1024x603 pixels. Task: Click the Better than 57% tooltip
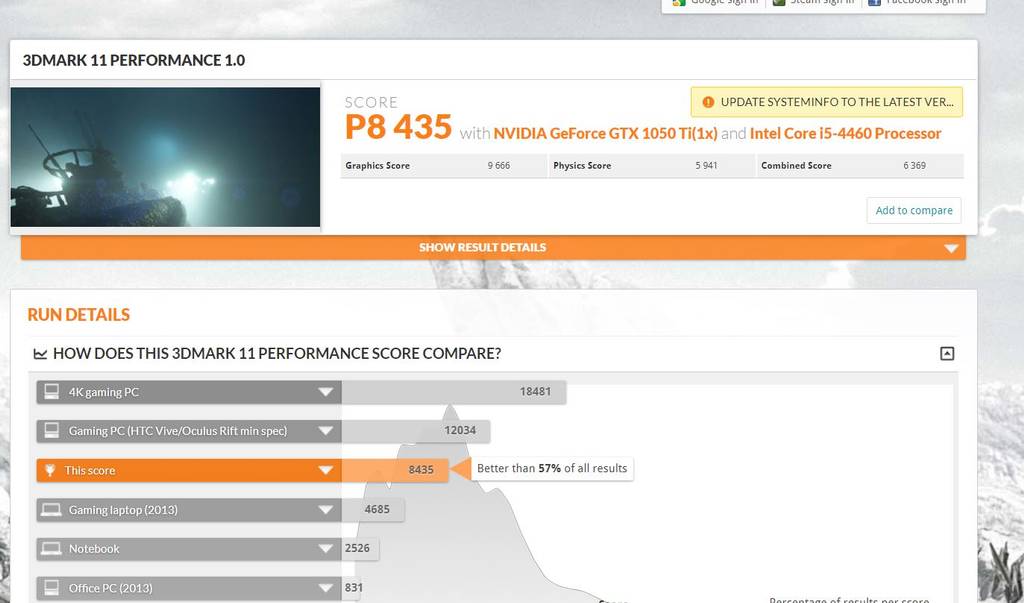coord(552,468)
